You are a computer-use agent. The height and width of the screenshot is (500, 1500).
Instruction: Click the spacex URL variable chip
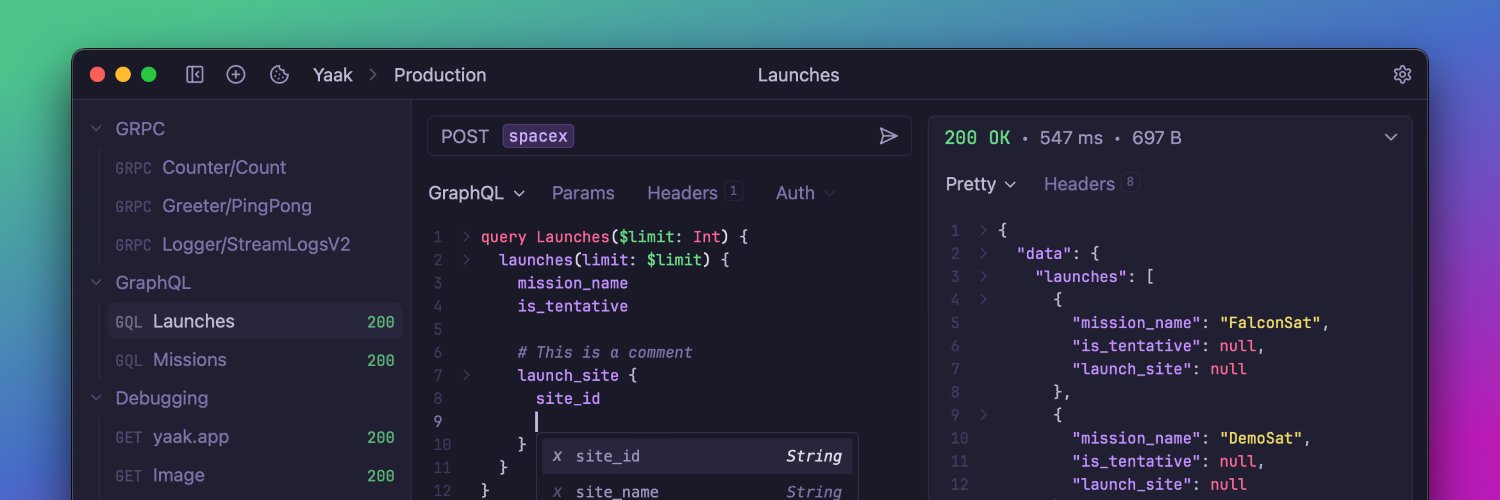(x=538, y=136)
